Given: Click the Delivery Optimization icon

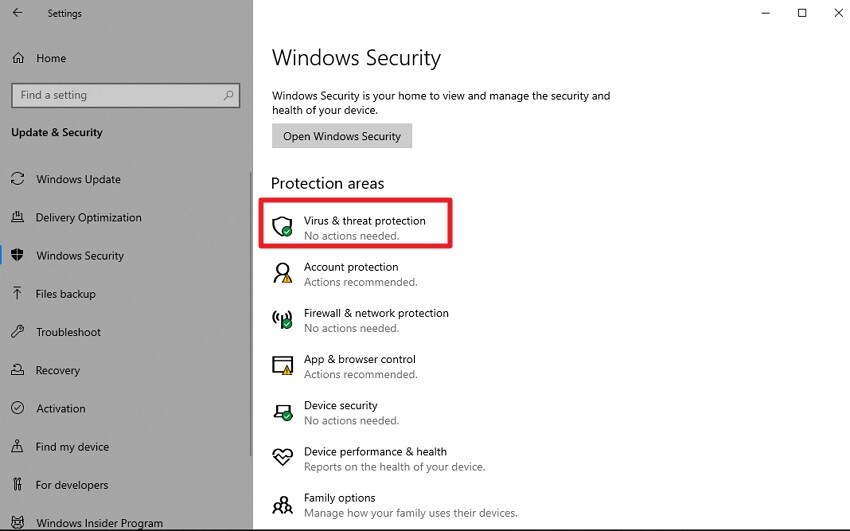Looking at the screenshot, I should click(x=17, y=217).
